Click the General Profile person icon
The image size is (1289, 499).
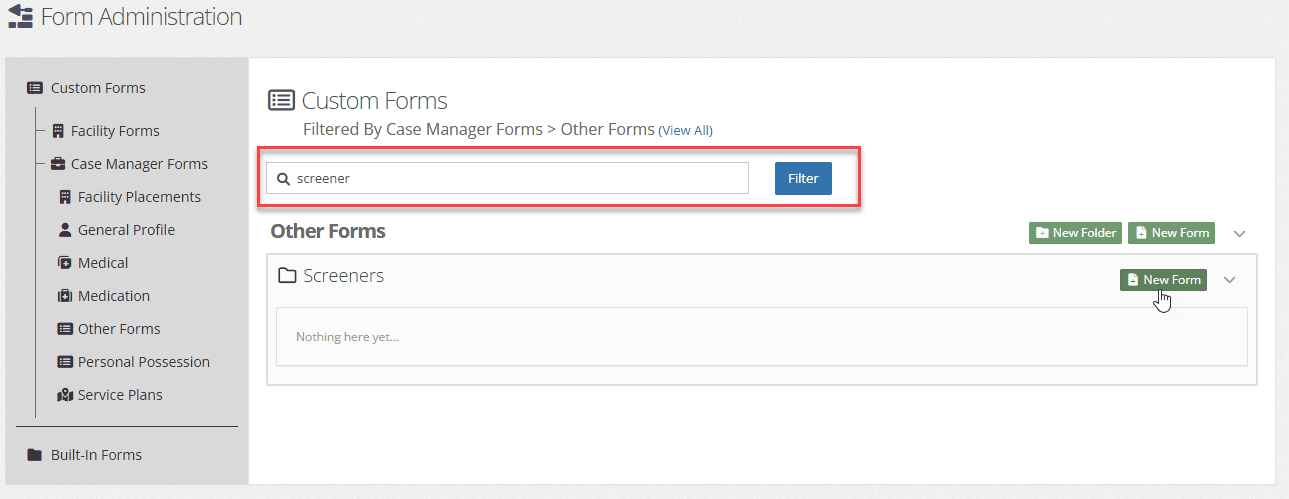point(65,230)
